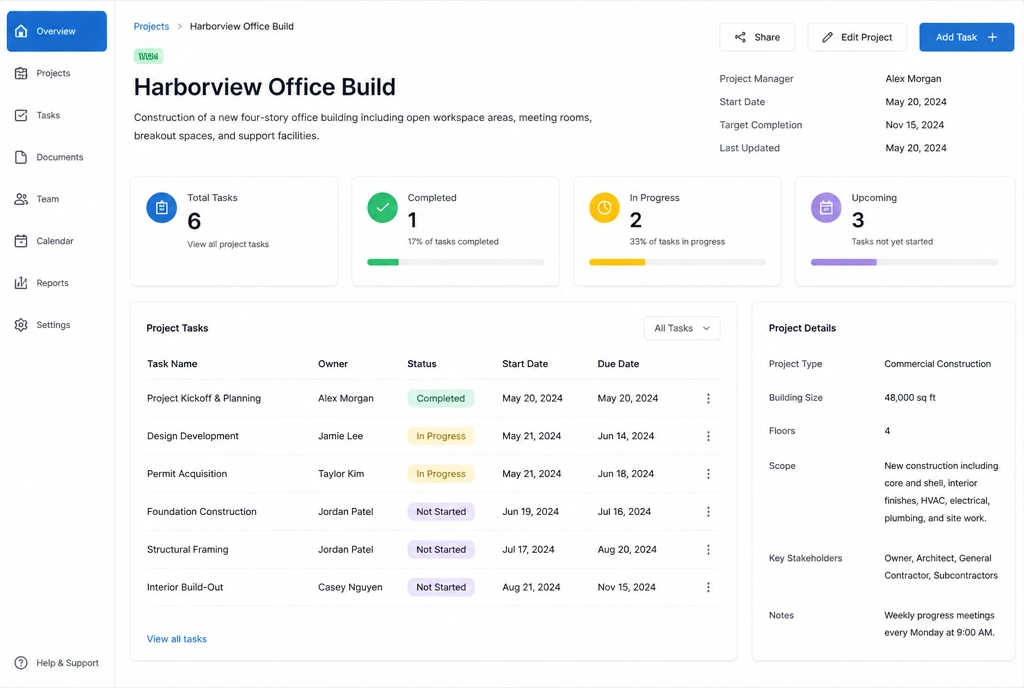Click the Due Date column header
The width and height of the screenshot is (1024, 688).
(x=618, y=364)
